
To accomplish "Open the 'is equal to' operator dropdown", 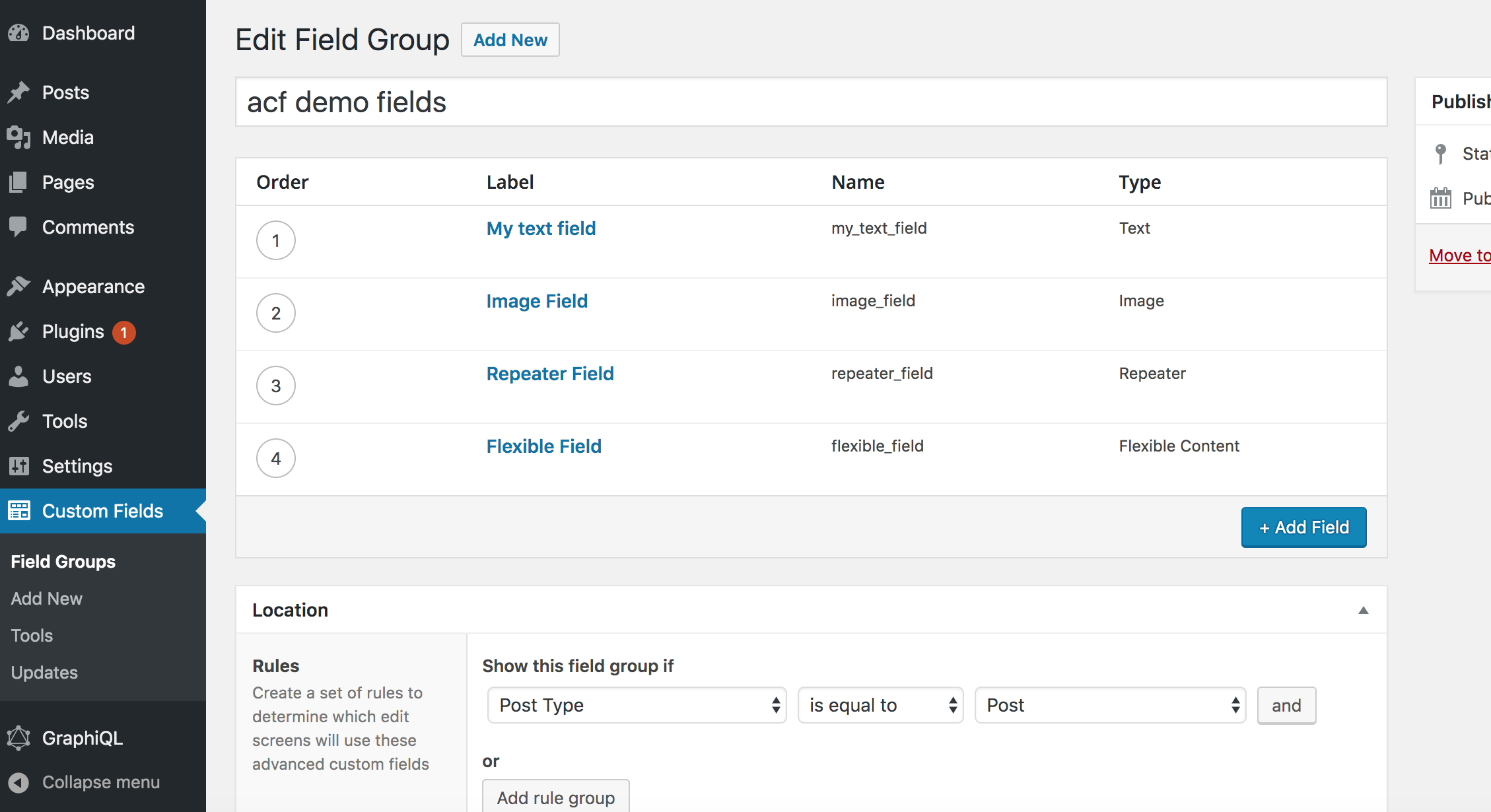I will click(x=880, y=705).
